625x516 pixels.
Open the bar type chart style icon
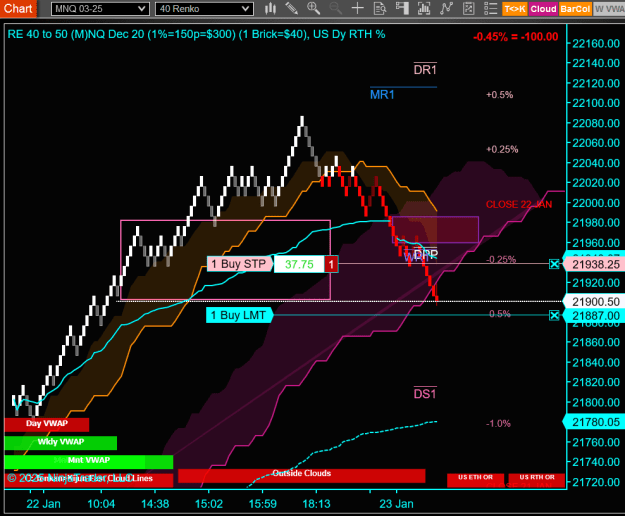(x=270, y=8)
